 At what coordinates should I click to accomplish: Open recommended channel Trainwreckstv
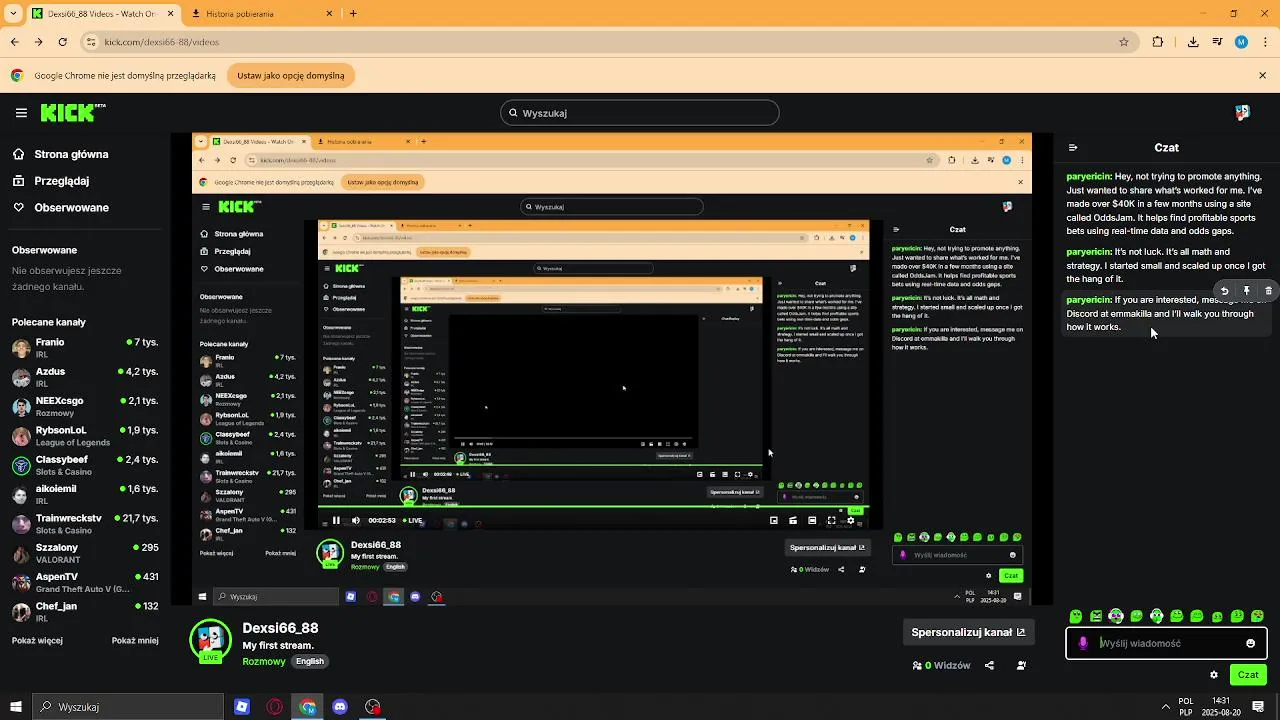click(x=85, y=524)
